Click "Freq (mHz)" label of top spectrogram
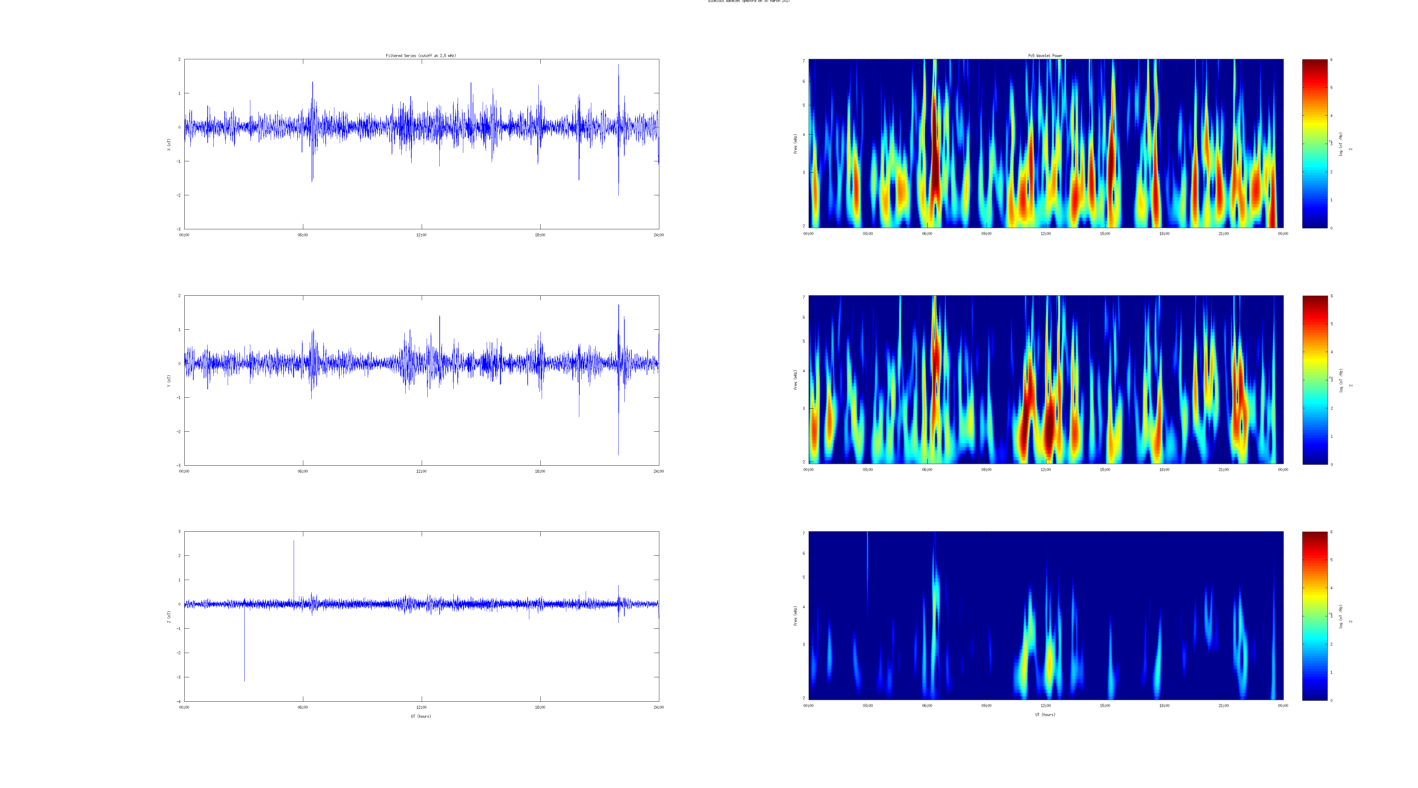The width and height of the screenshot is (1418, 788). pos(796,144)
